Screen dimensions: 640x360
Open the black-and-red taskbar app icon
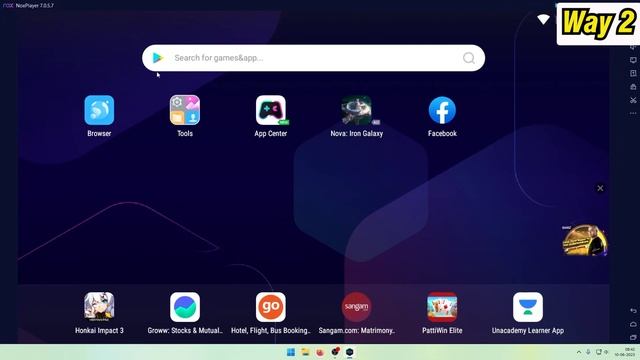tap(335, 352)
